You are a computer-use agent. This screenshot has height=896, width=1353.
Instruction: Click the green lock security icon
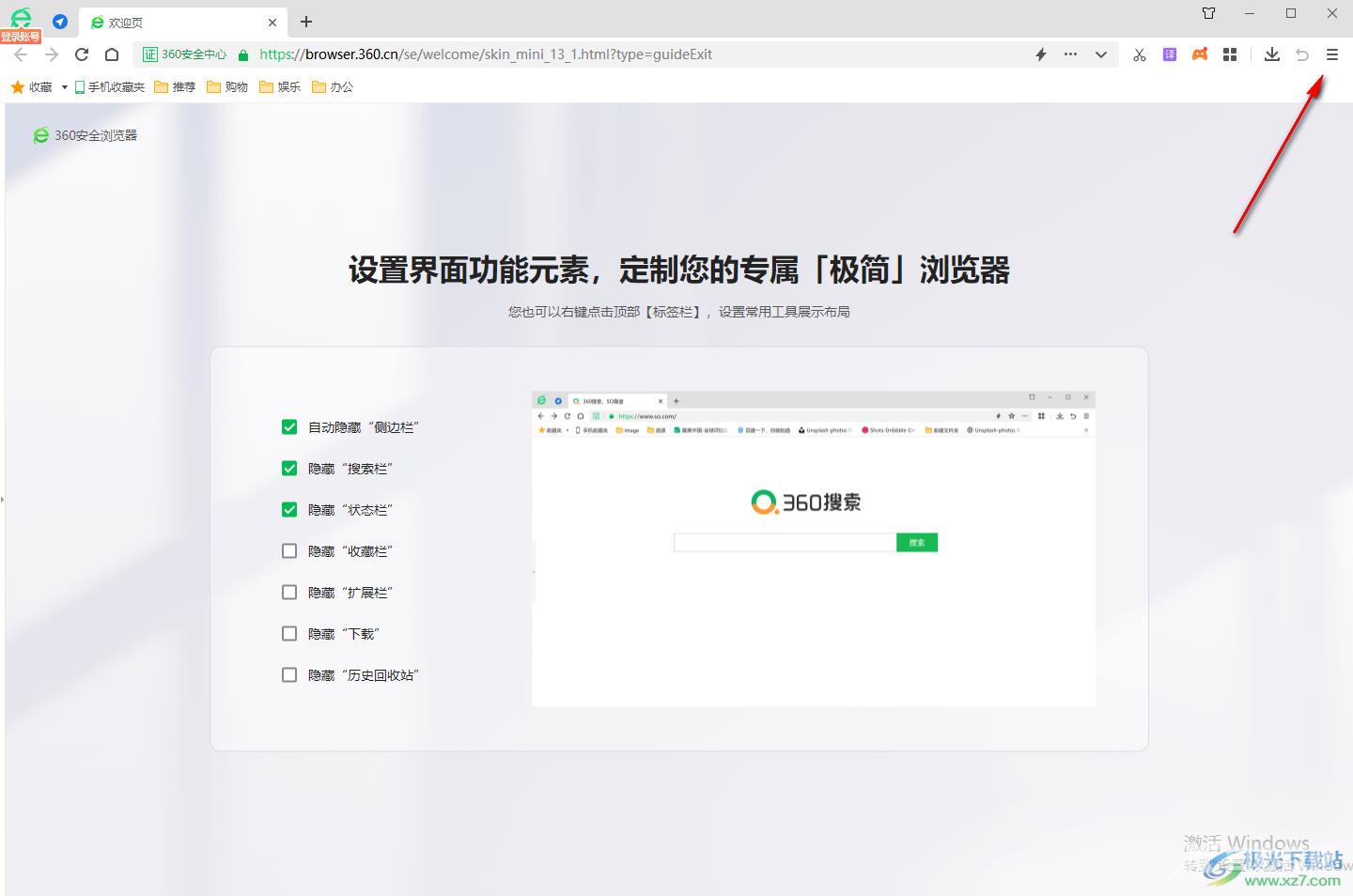pos(243,54)
